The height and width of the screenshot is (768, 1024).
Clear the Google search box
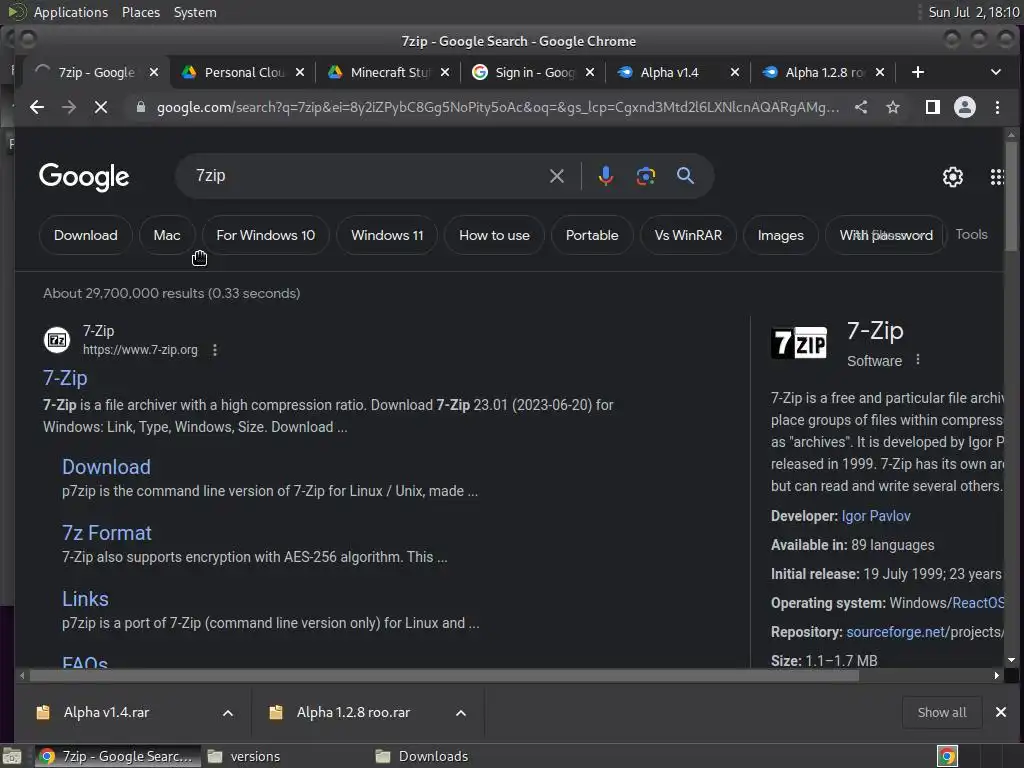(x=556, y=176)
